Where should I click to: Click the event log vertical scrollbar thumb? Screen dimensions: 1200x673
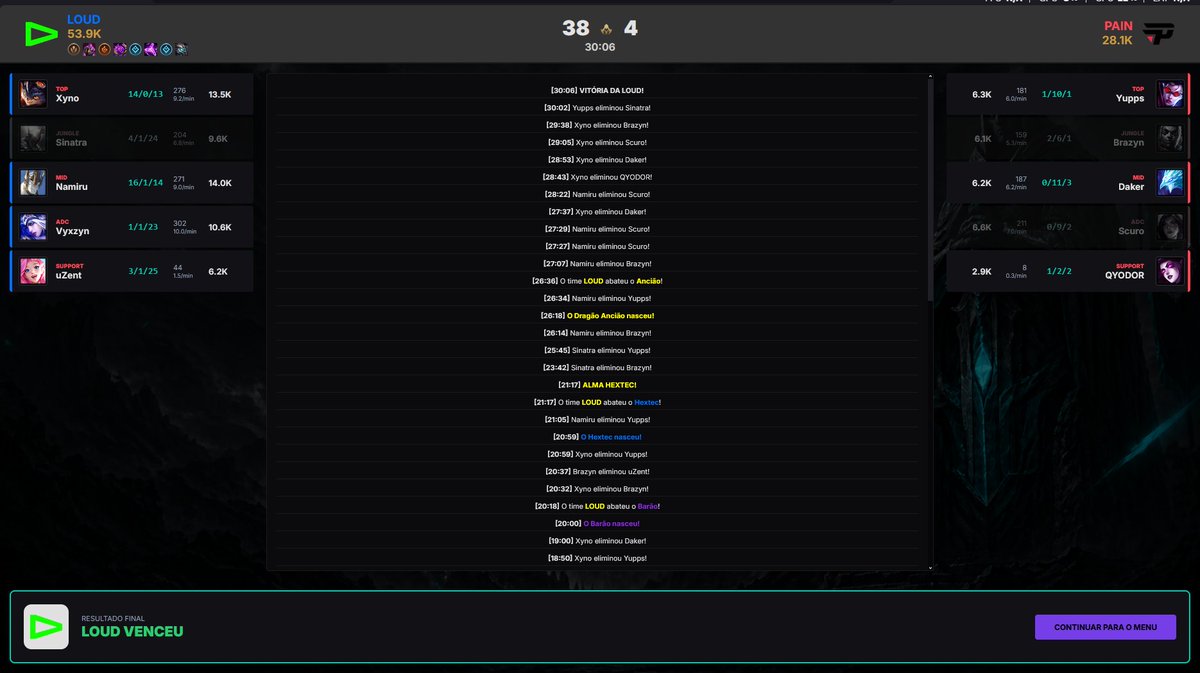(x=931, y=190)
